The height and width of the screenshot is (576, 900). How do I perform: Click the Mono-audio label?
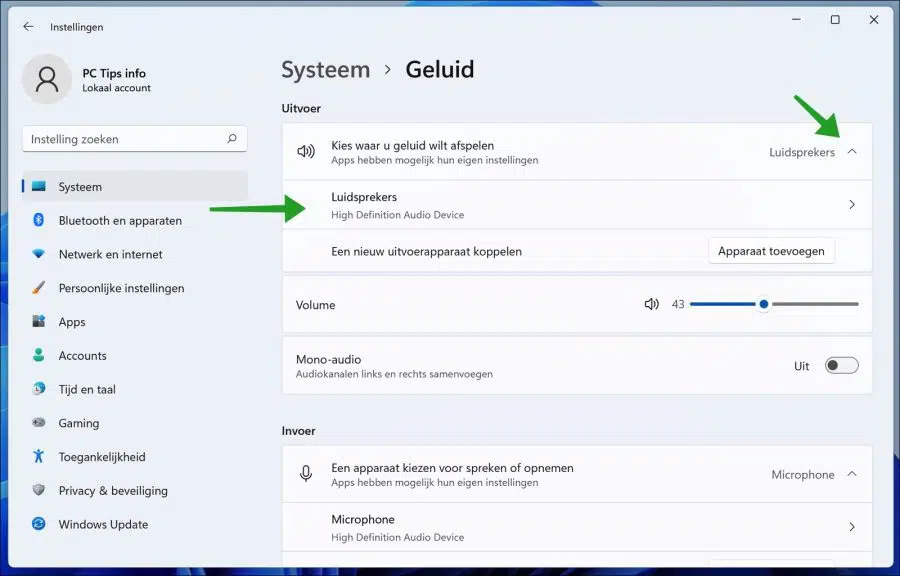click(x=328, y=359)
